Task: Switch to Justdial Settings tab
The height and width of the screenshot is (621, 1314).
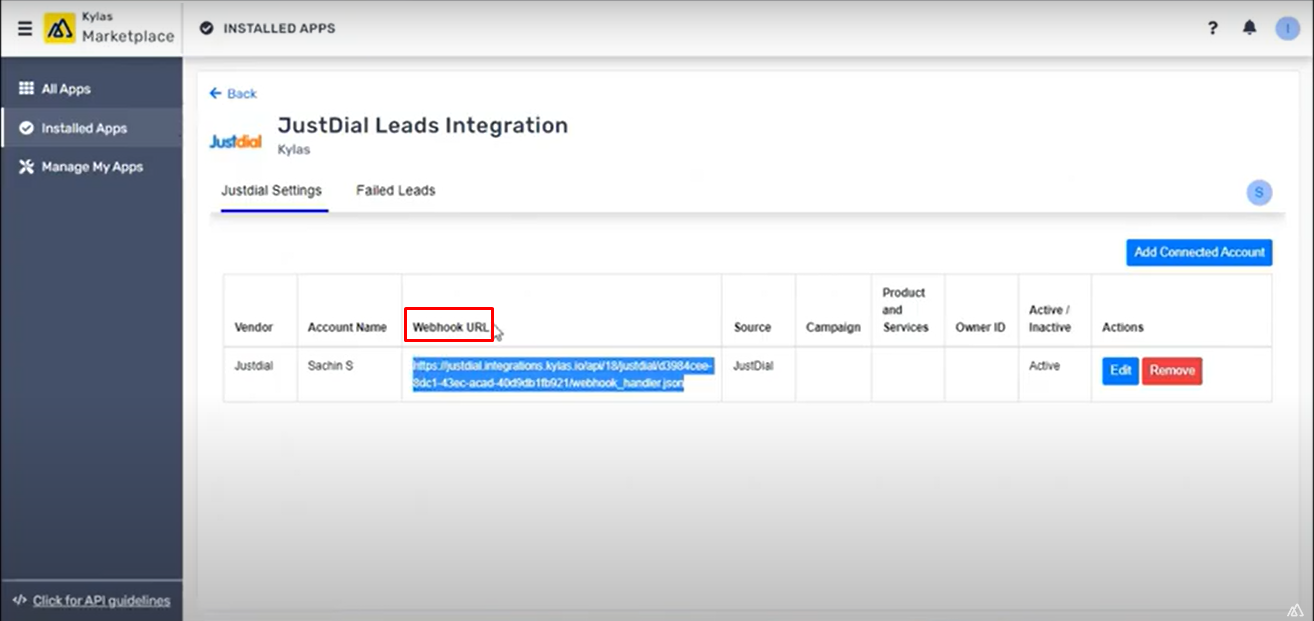Action: coord(272,190)
